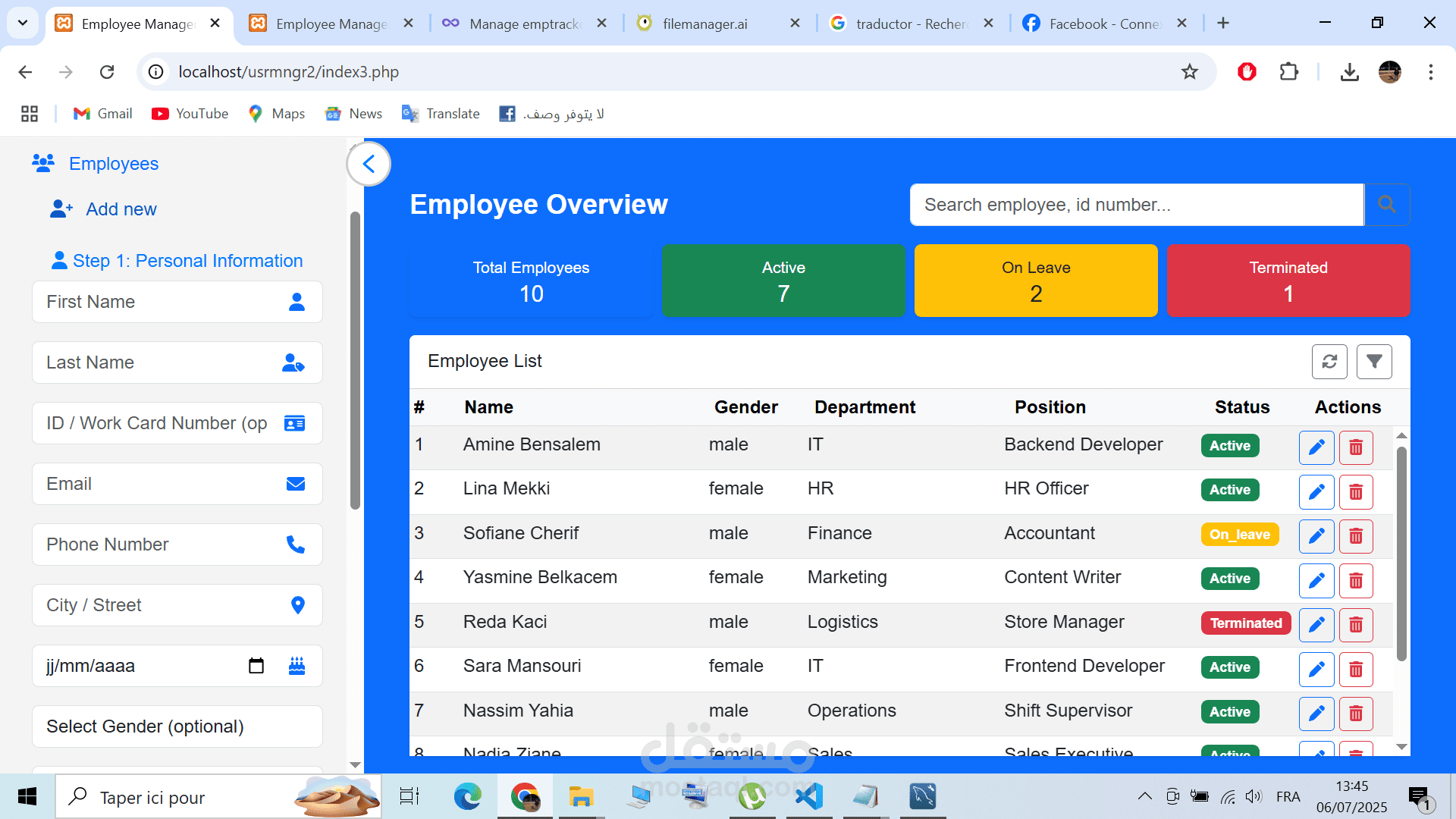This screenshot has height=819, width=1456.
Task: Click the yellow On Leave card
Action: pos(1035,281)
